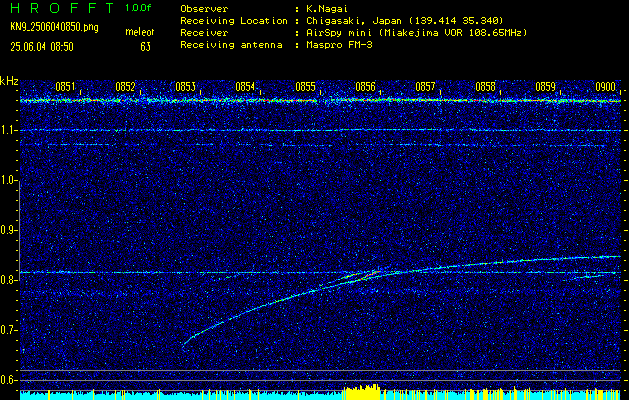The height and width of the screenshot is (400, 629).
Task: Click the 0857 time marker
Action: (x=425, y=87)
